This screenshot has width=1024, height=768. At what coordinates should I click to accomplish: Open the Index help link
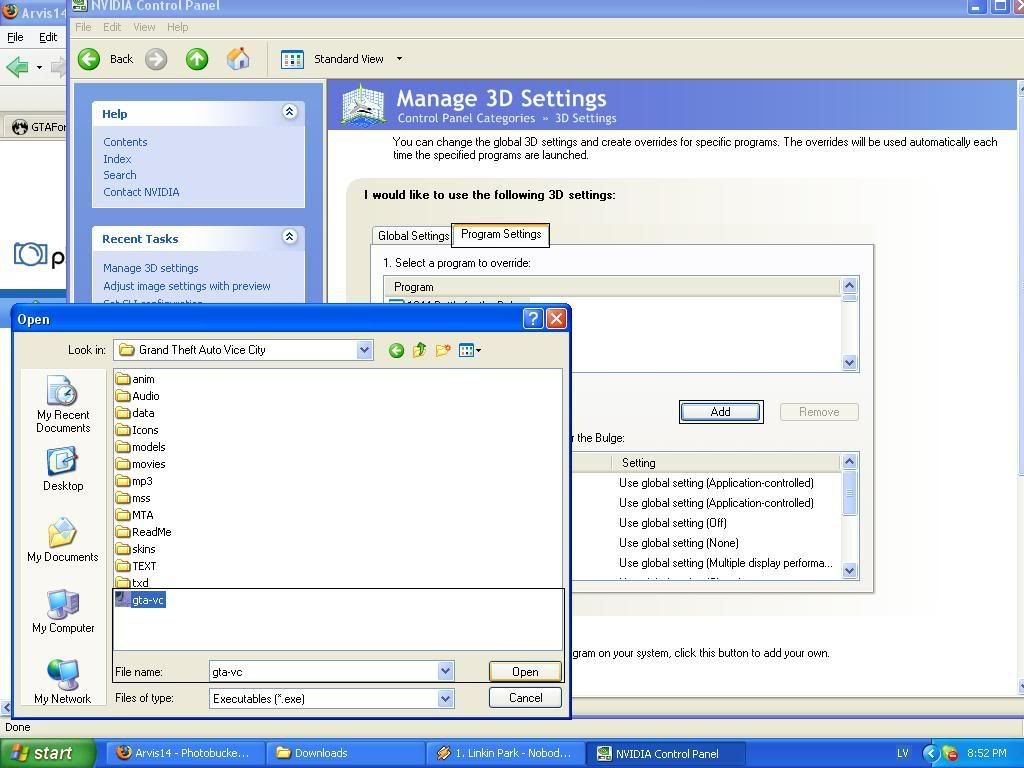tap(117, 159)
